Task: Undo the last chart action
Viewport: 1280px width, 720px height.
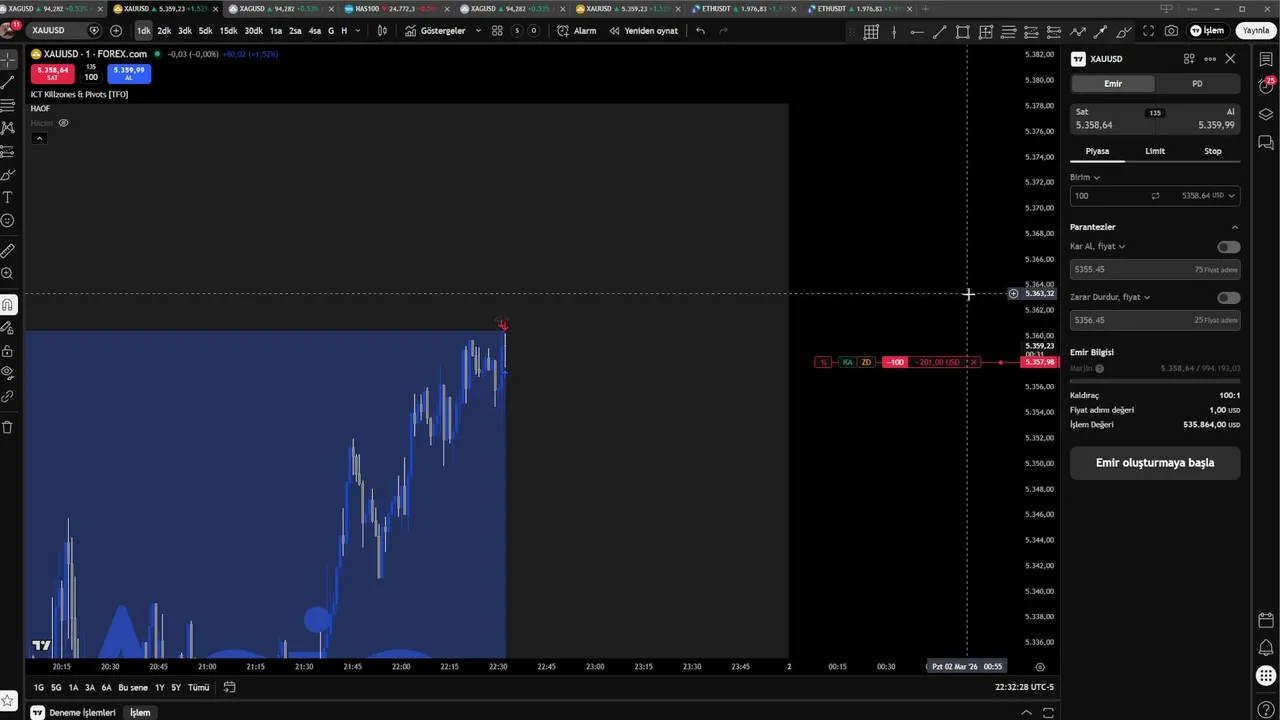Action: tap(700, 31)
